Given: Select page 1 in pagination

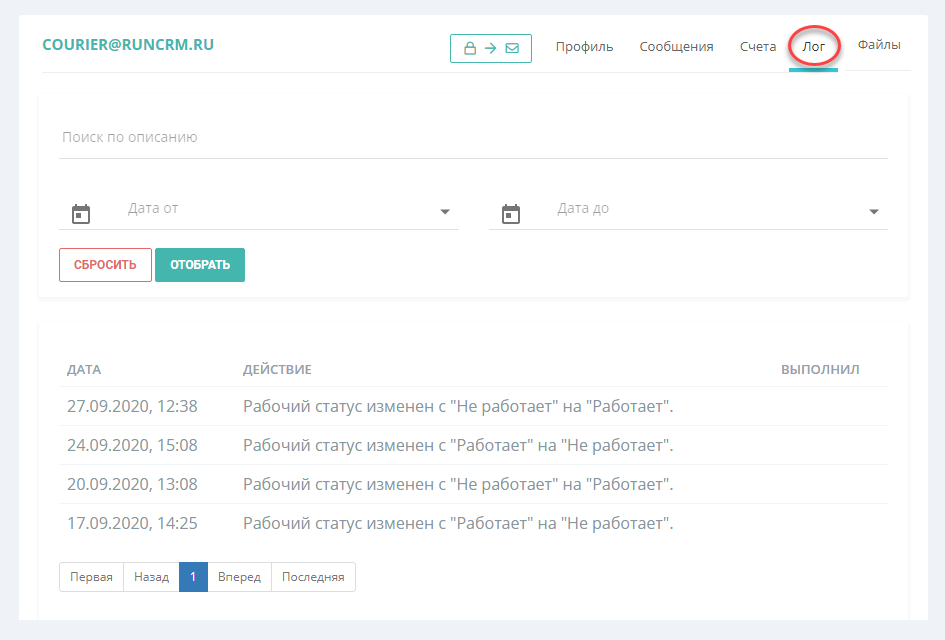Looking at the screenshot, I should click(193, 577).
